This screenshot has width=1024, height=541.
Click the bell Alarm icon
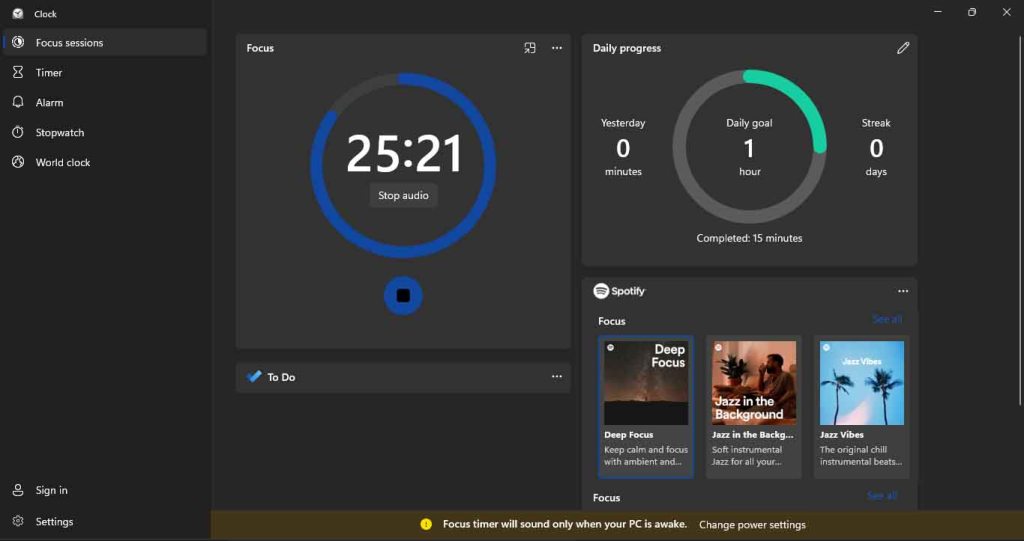pos(18,102)
